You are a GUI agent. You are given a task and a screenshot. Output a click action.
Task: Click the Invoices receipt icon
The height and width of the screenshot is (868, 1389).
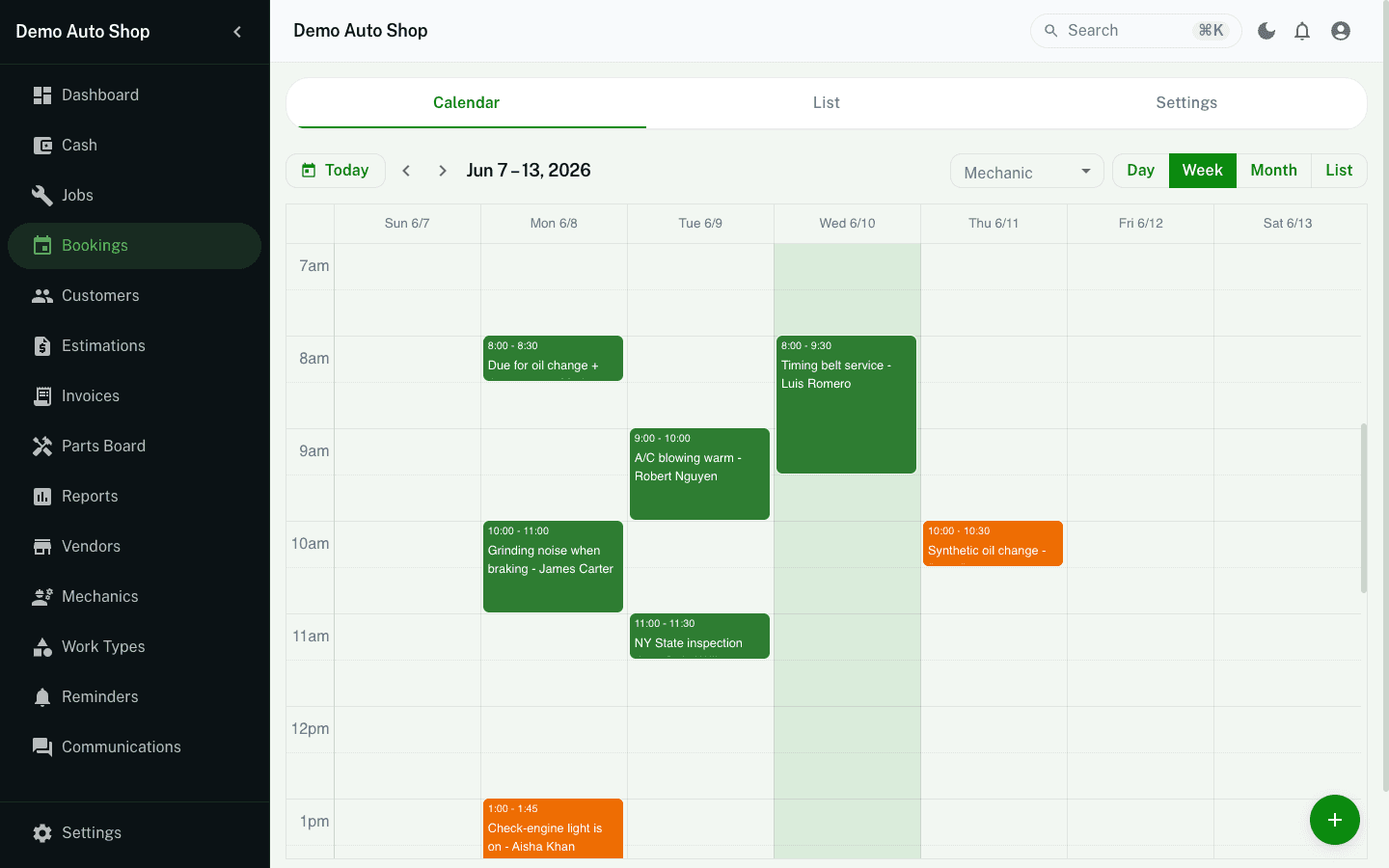point(42,395)
